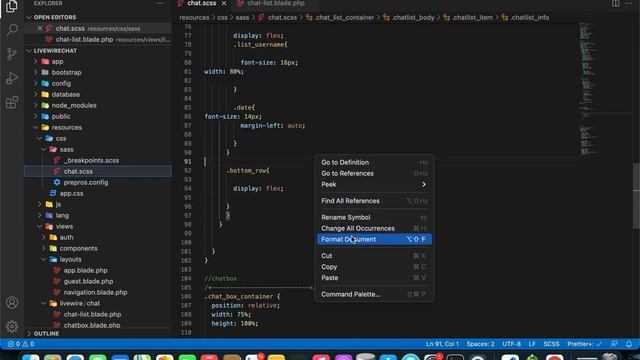
Task: Expand the public folder
Action: pos(61,117)
